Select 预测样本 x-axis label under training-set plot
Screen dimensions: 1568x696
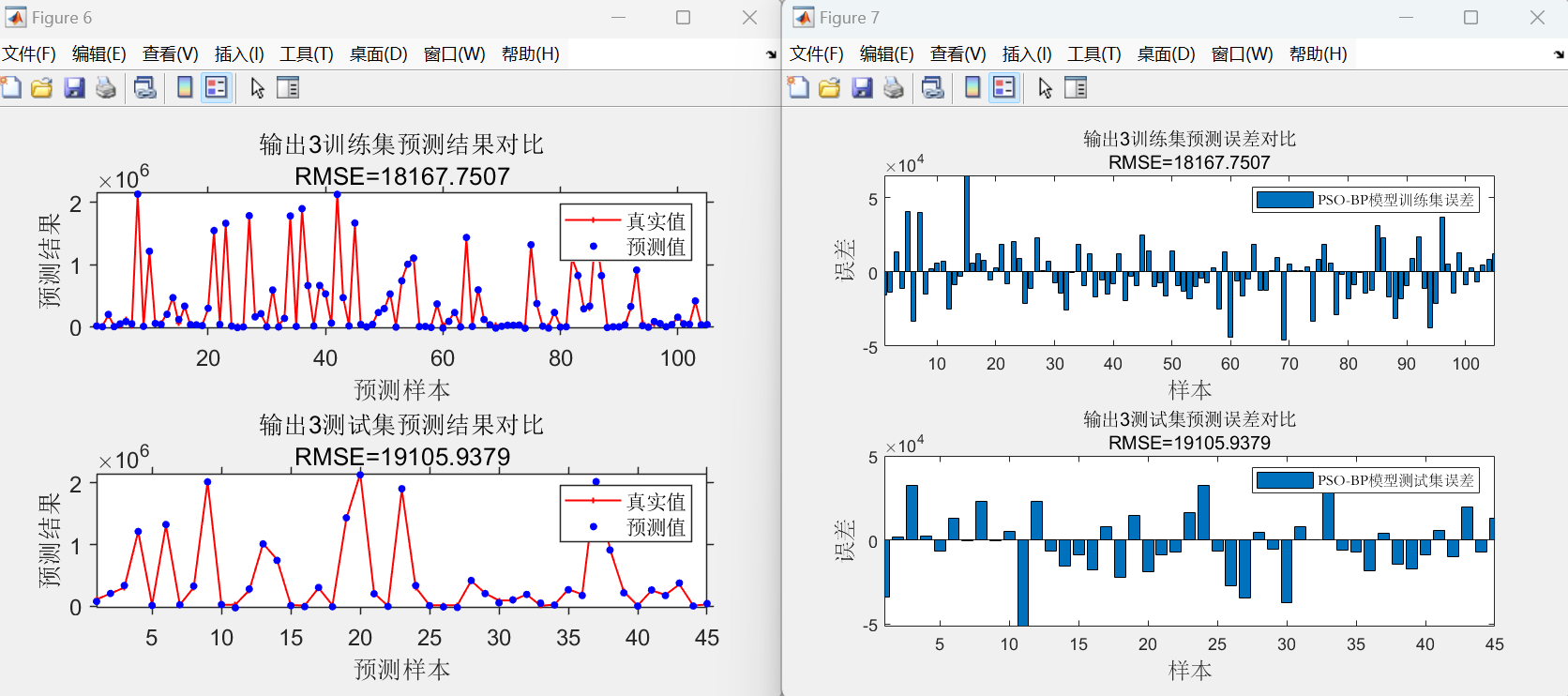[402, 389]
